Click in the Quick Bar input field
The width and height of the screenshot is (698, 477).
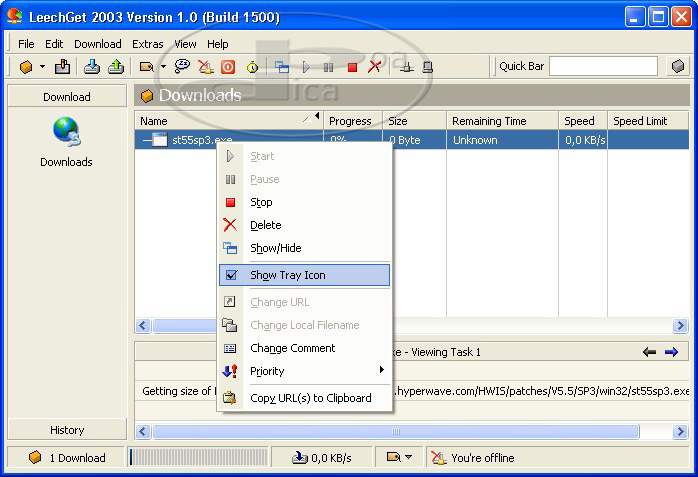point(603,66)
